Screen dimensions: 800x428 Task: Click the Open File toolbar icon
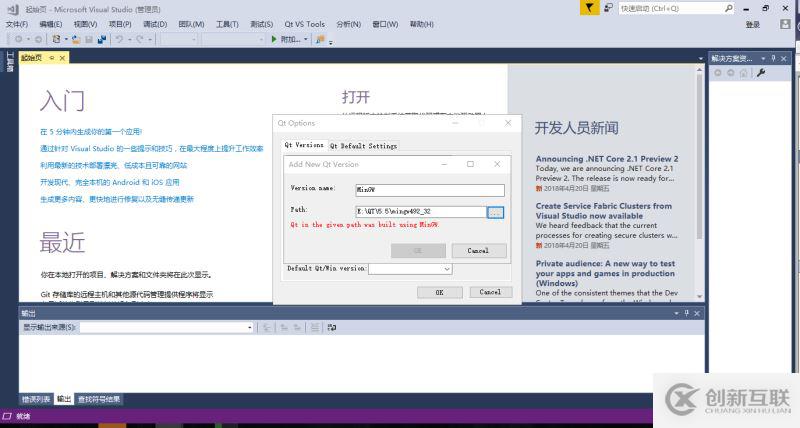pos(76,39)
